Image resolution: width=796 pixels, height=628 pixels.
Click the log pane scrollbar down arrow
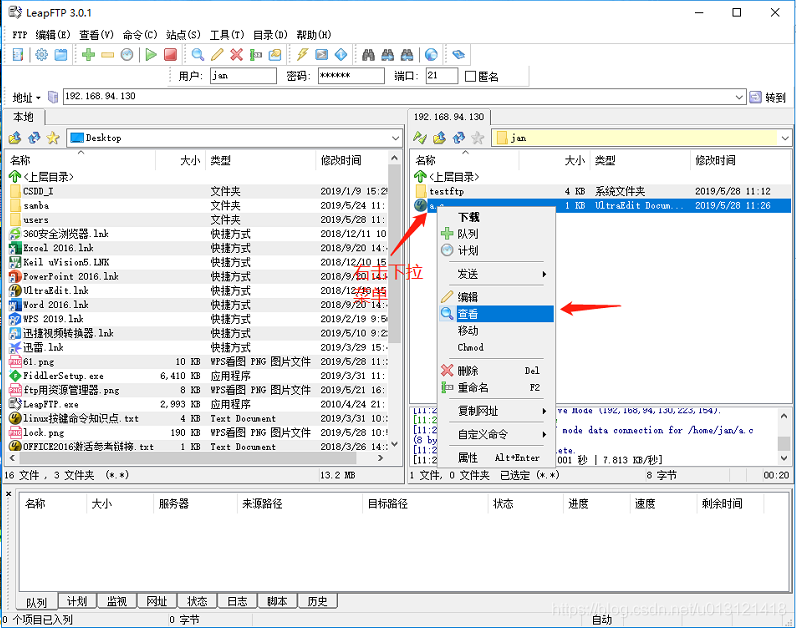[784, 457]
